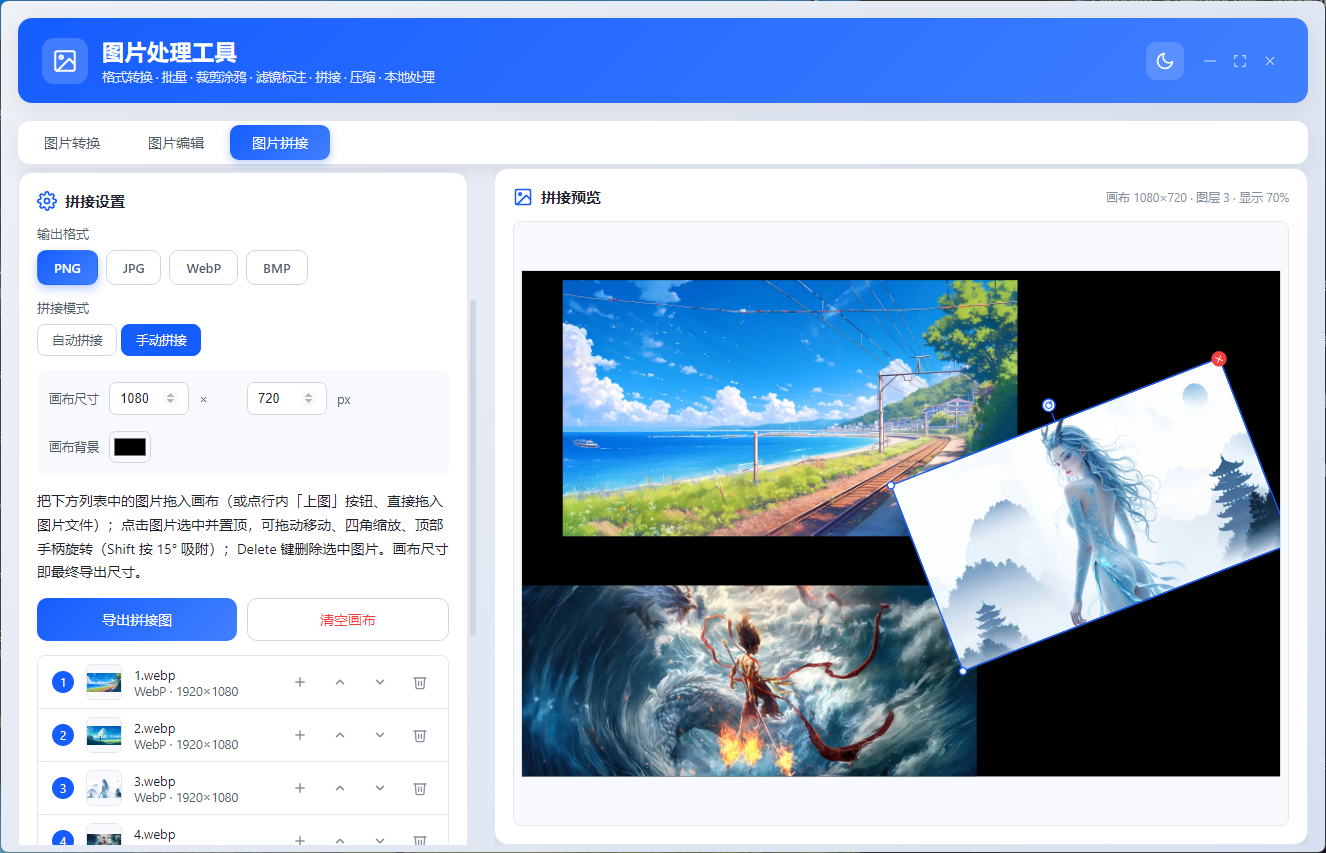Toggle dark mode with the moon icon
1326x853 pixels.
[1164, 61]
